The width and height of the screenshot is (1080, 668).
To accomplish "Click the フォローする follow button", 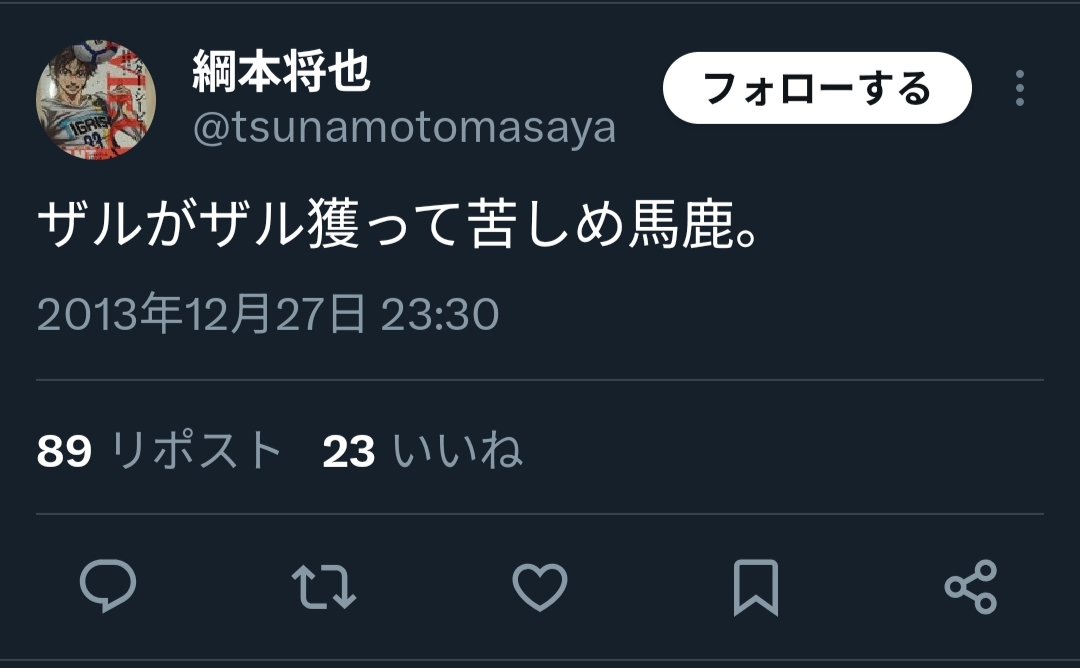I will (x=817, y=88).
